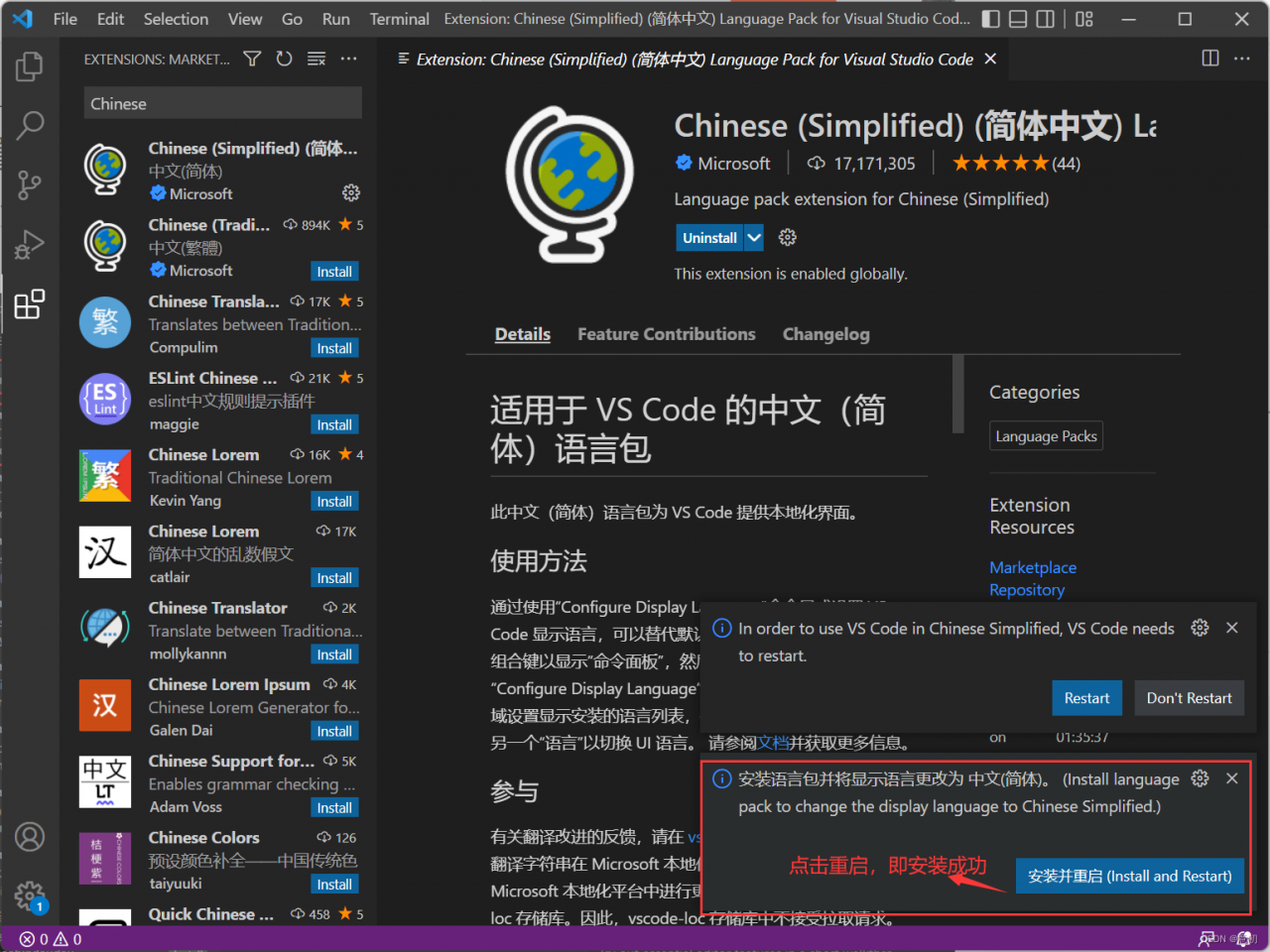1270x952 pixels.
Task: Toggle Secondary Side Bar layout icon
Action: pyautogui.click(x=1046, y=19)
